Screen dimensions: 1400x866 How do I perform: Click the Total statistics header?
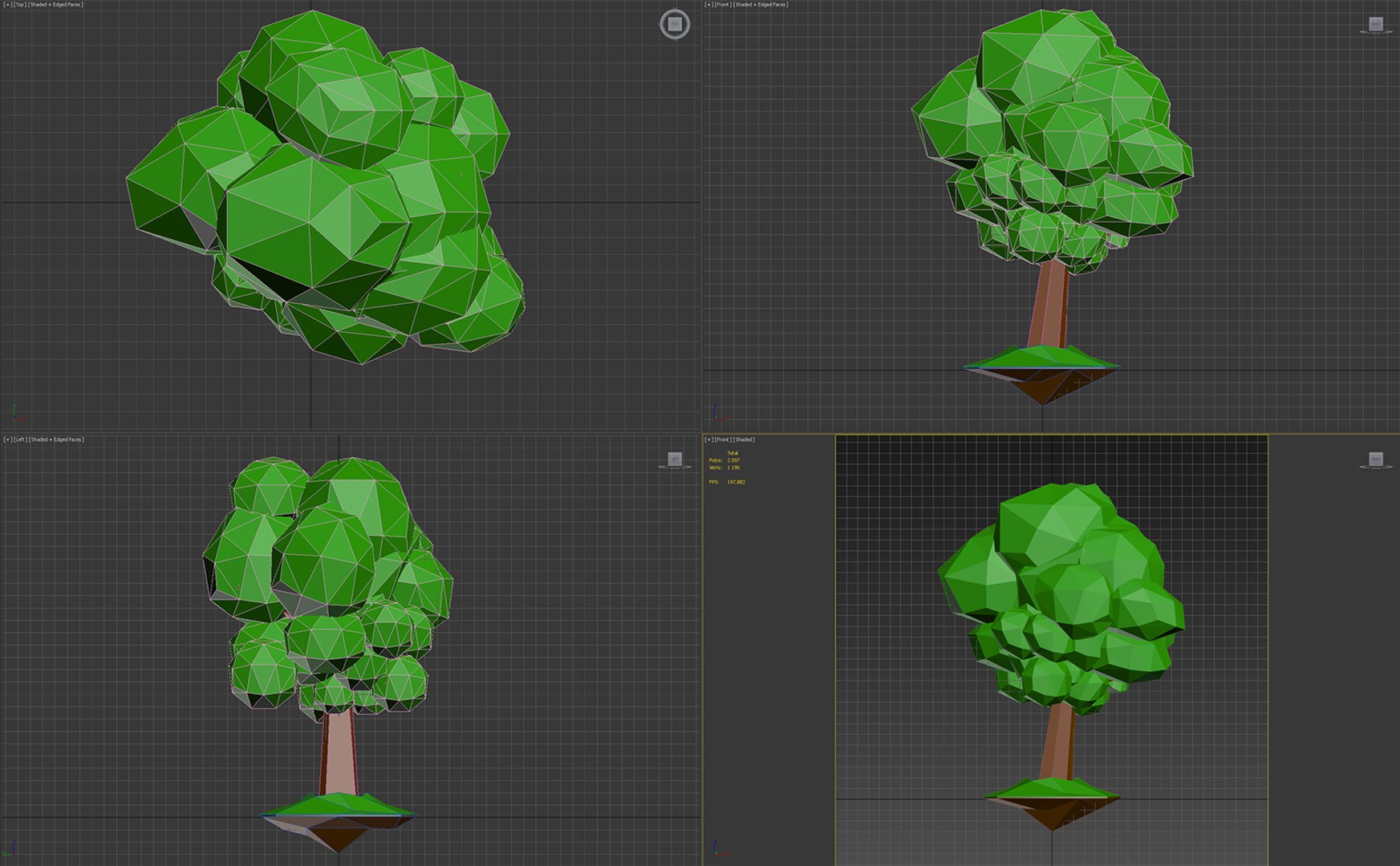coord(732,453)
